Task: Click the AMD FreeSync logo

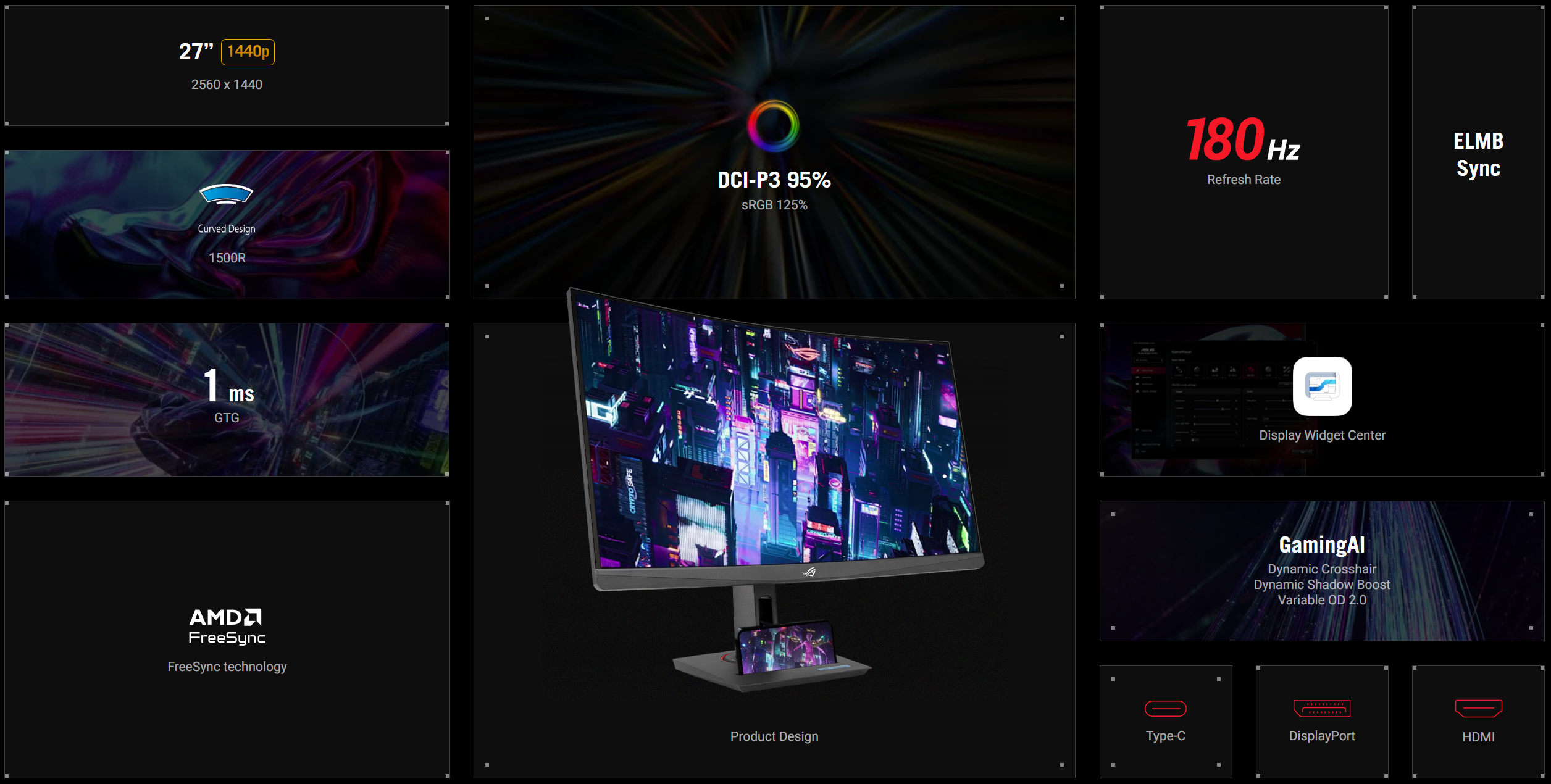Action: tap(227, 626)
